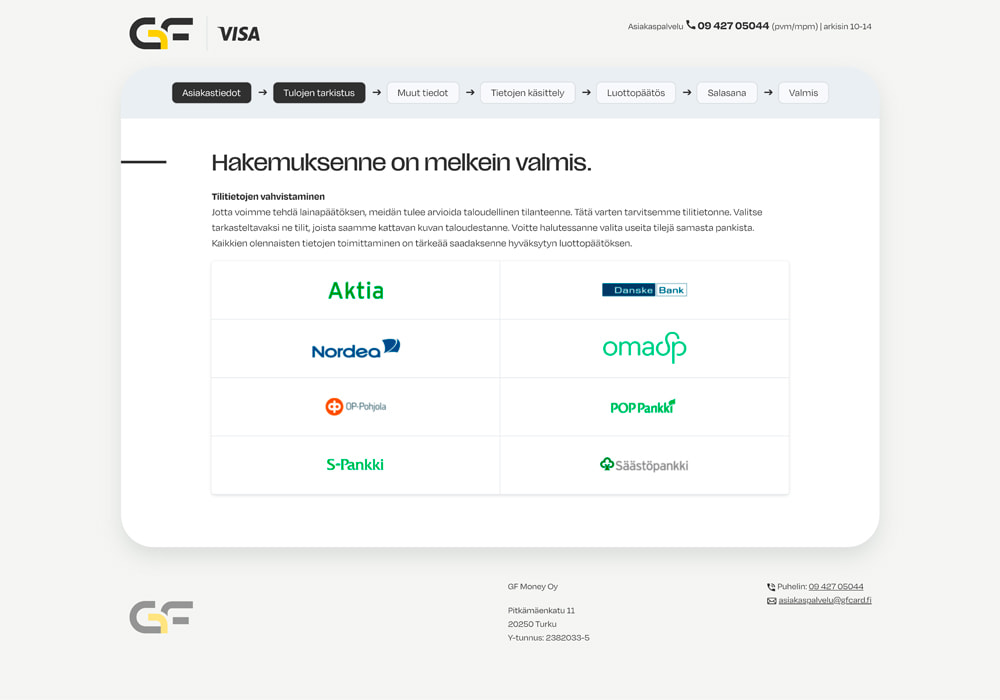1000x700 pixels.
Task: Go to the Valmis step
Action: [x=803, y=93]
